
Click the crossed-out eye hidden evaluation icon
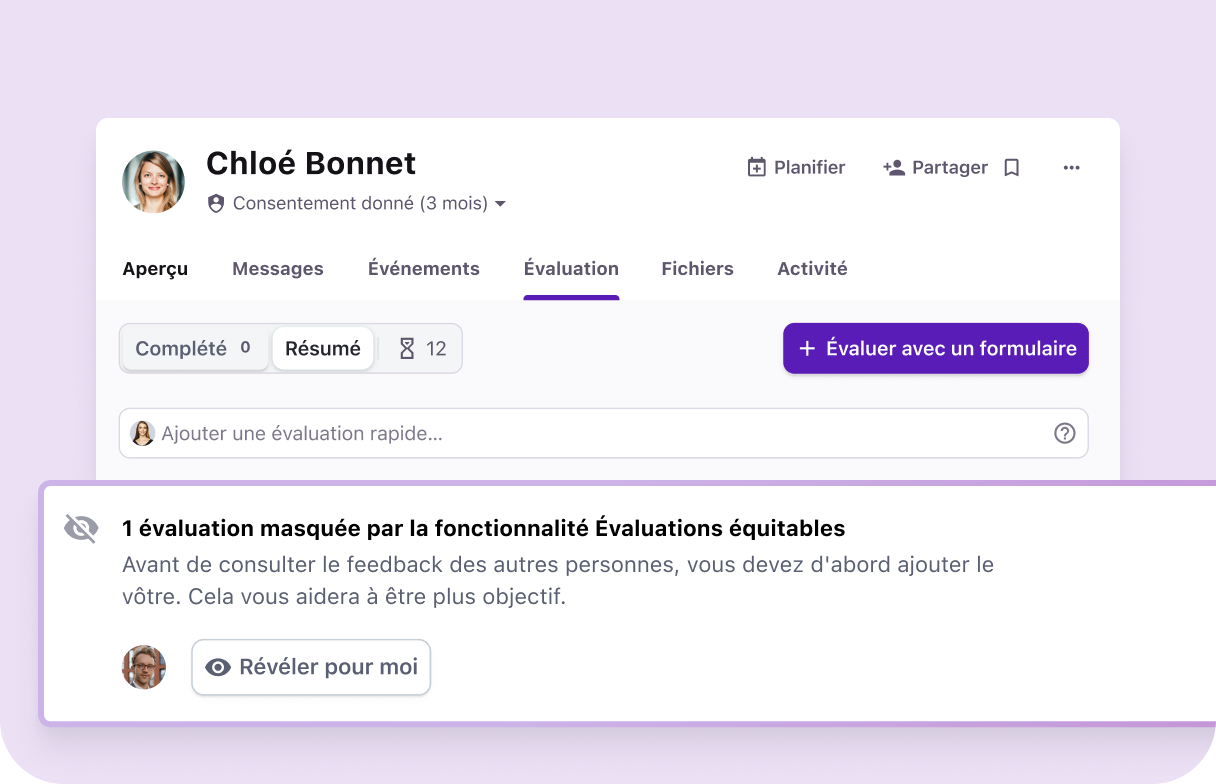[x=81, y=528]
